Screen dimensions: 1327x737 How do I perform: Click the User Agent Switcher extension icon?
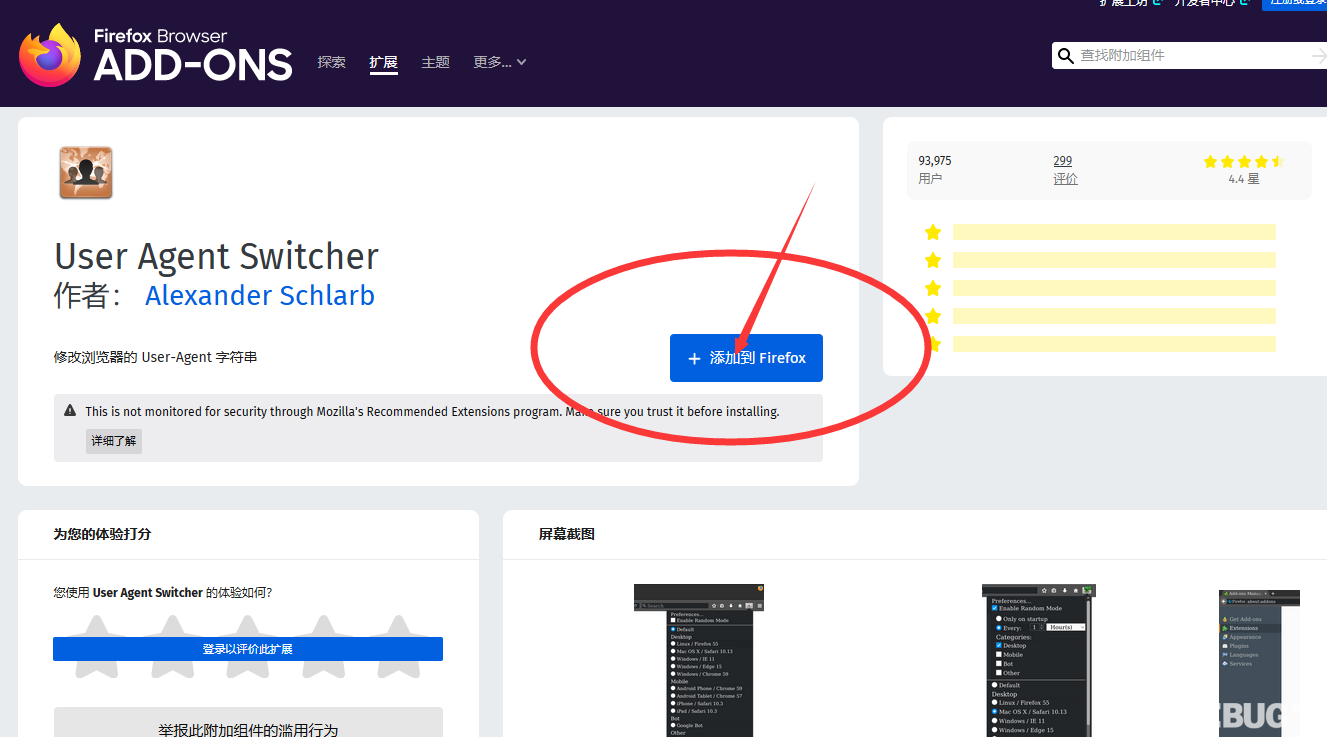pyautogui.click(x=86, y=172)
